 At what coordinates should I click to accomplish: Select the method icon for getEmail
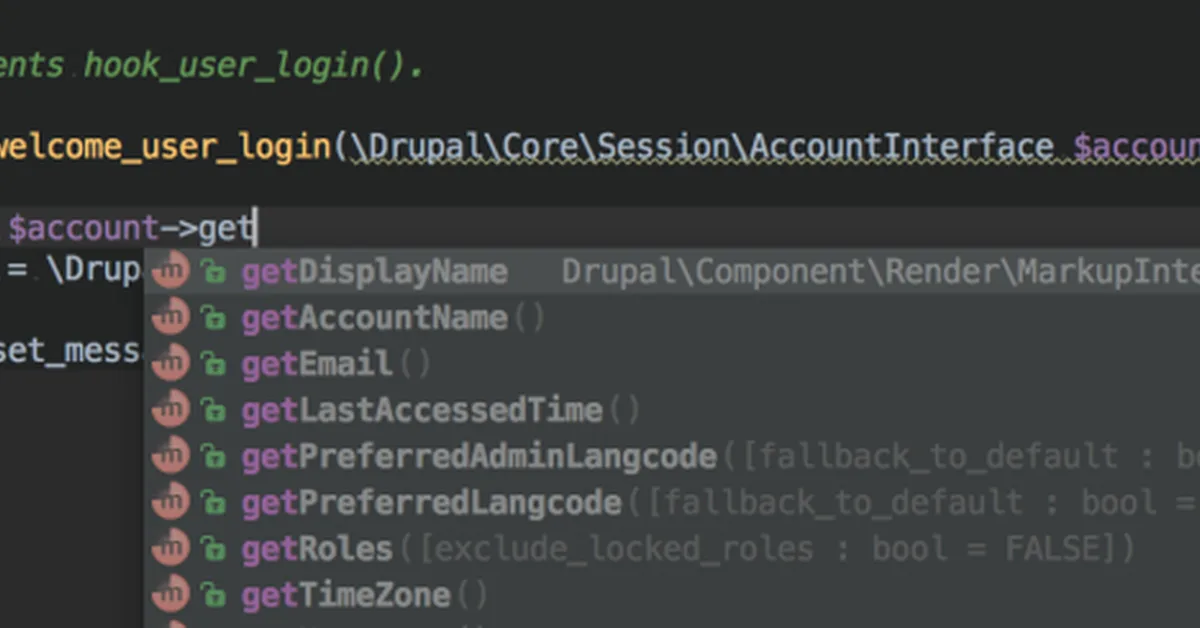click(x=170, y=363)
